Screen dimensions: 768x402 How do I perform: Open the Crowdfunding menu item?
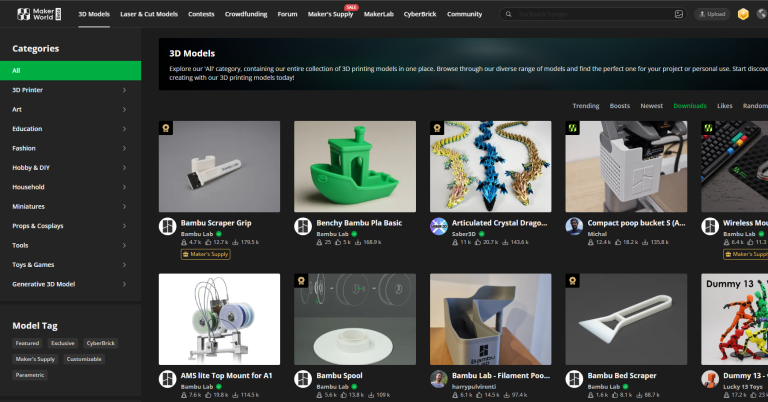pos(246,14)
